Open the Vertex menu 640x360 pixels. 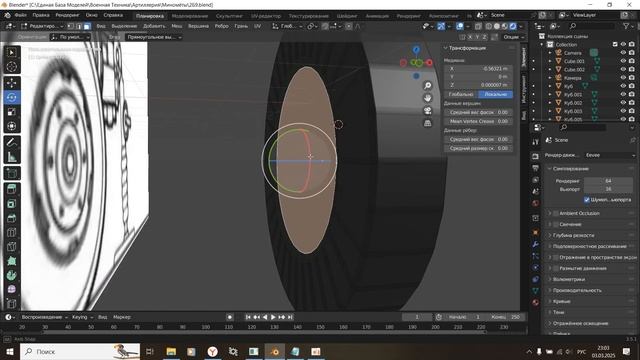coord(198,26)
